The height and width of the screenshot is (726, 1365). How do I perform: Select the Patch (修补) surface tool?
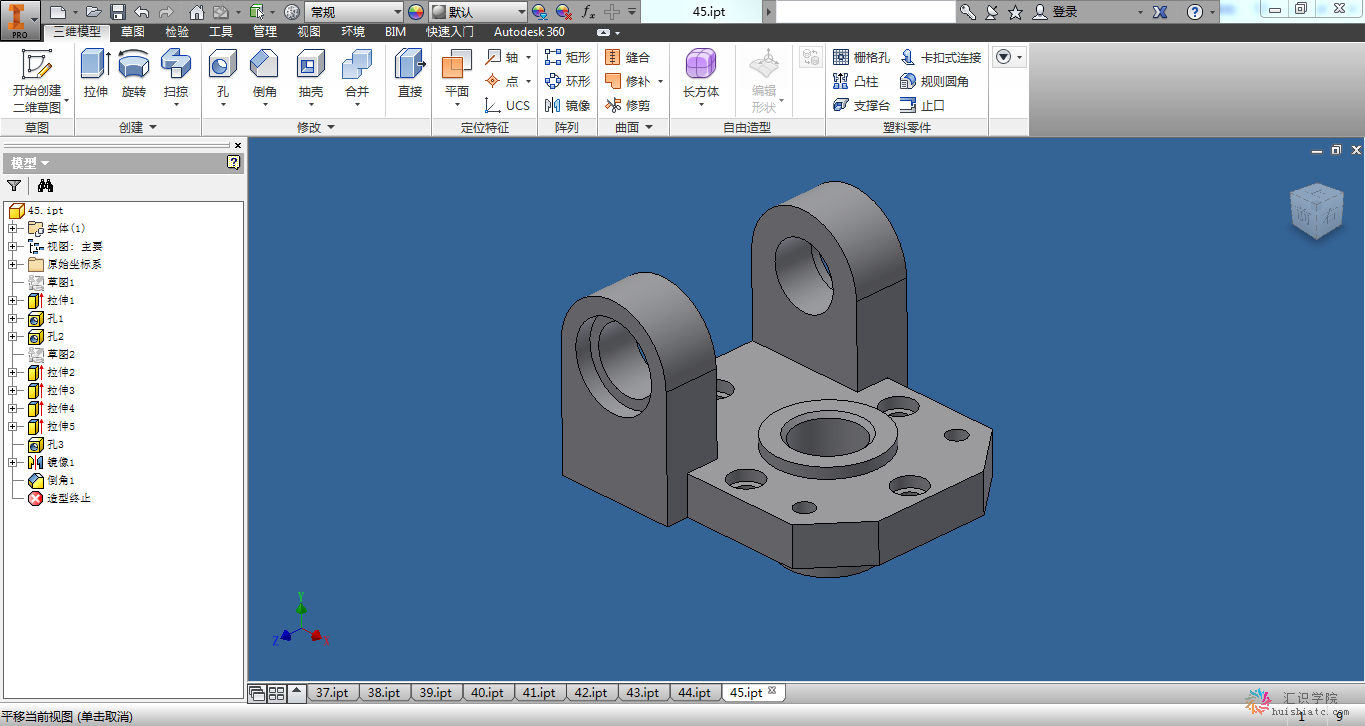click(x=627, y=81)
